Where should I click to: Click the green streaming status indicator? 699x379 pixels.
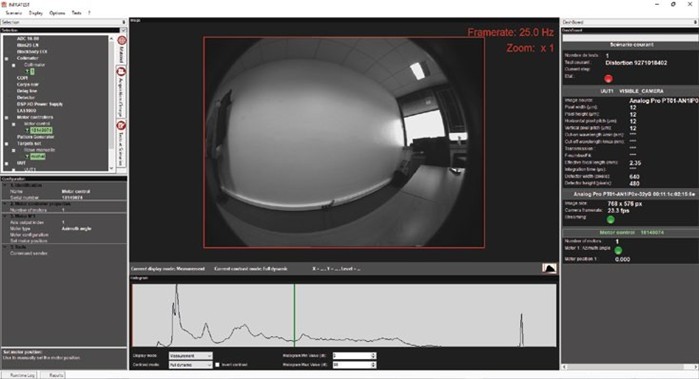click(611, 219)
